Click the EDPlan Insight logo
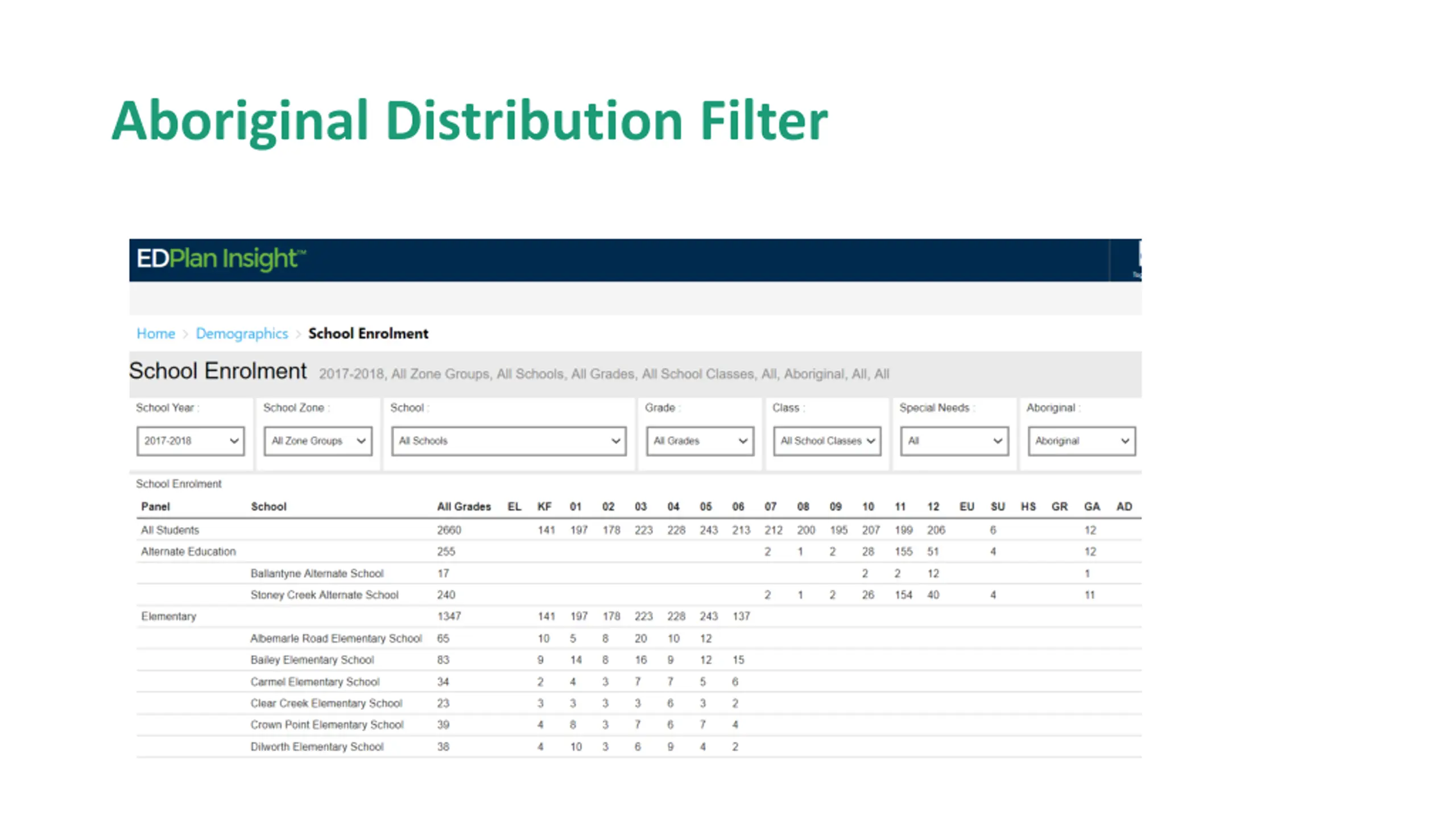The width and height of the screenshot is (1456, 819). coord(221,259)
